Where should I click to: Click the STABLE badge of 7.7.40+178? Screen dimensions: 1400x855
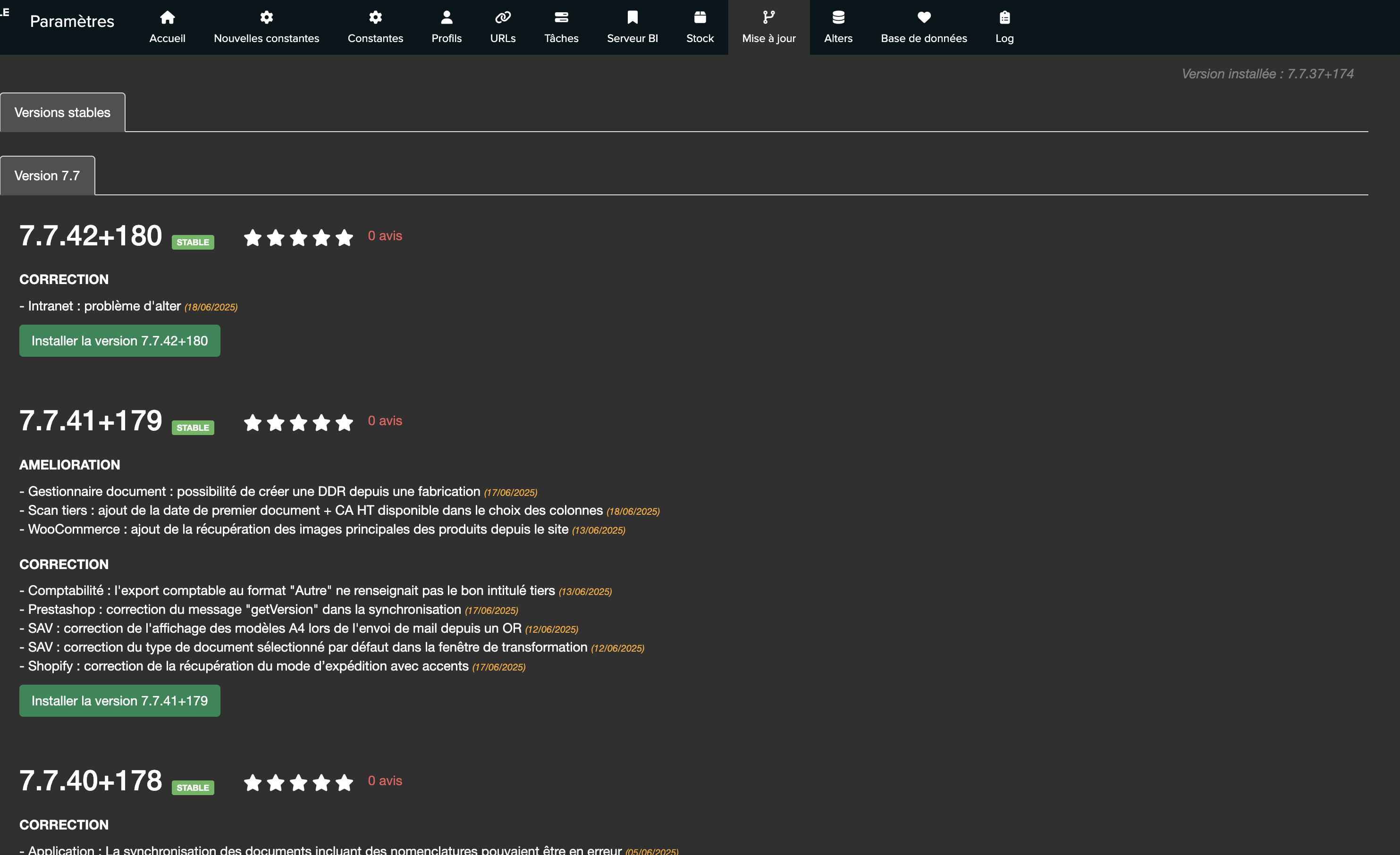(193, 788)
